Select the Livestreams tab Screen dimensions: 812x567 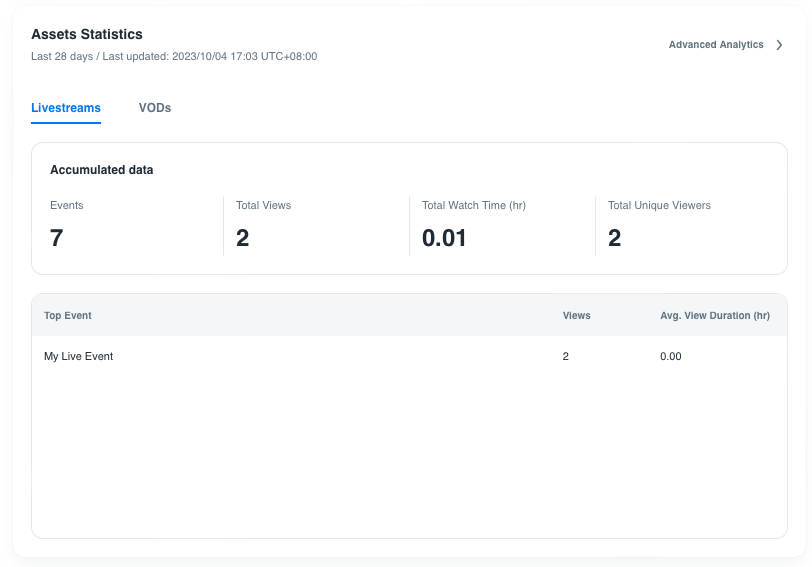pyautogui.click(x=66, y=108)
